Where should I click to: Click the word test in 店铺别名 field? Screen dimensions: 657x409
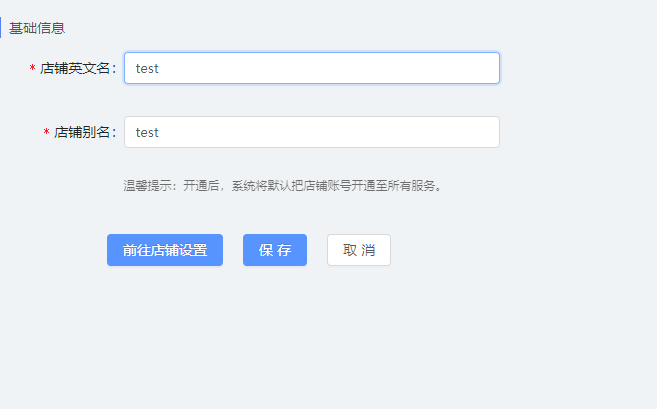pyautogui.click(x=147, y=132)
